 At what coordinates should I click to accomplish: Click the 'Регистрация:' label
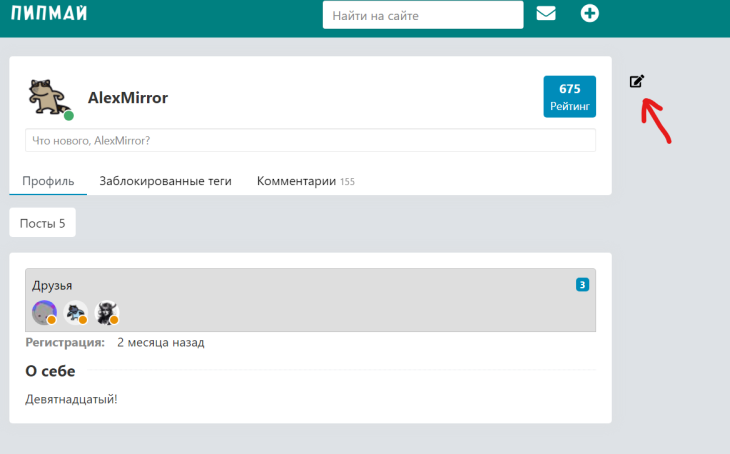[65, 343]
